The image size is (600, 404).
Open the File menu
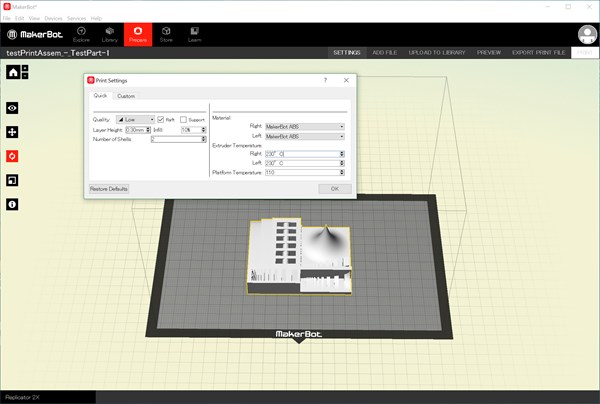(7, 18)
